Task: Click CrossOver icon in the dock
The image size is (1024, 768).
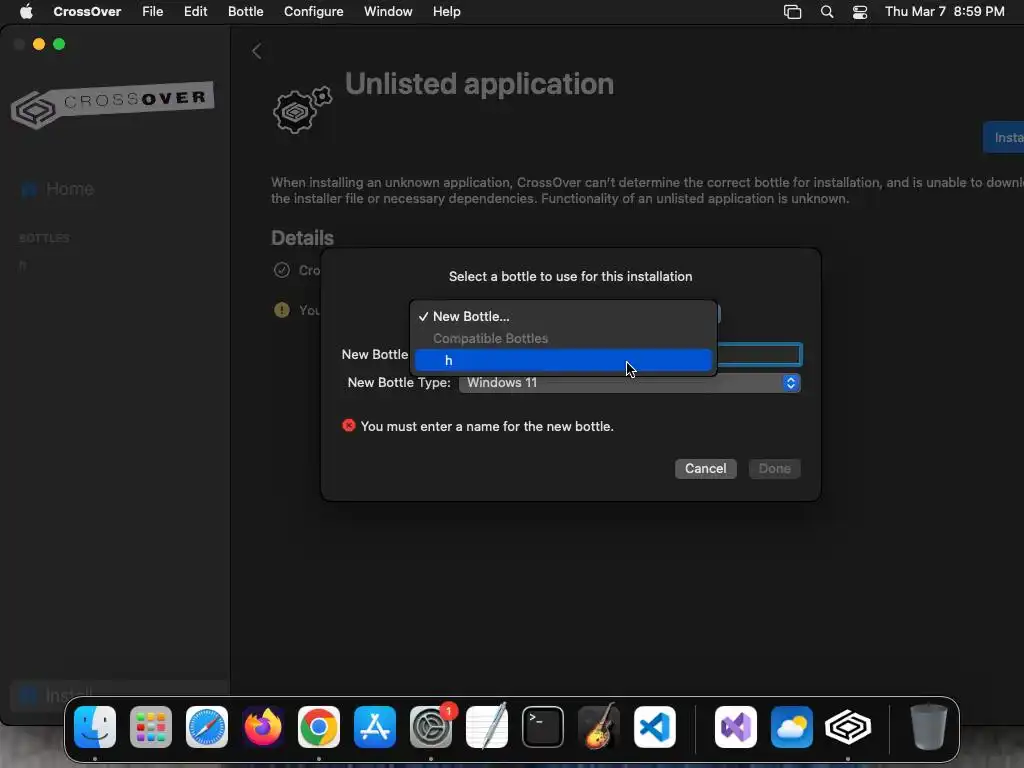Action: point(848,727)
